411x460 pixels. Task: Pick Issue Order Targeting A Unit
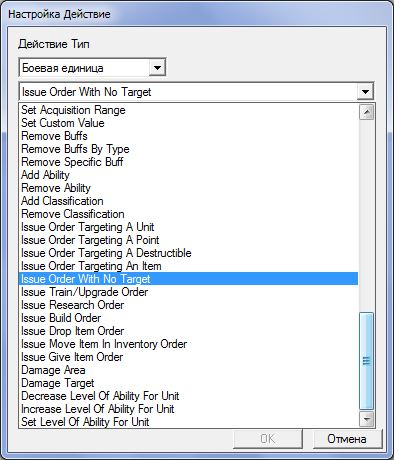pyautogui.click(x=87, y=227)
